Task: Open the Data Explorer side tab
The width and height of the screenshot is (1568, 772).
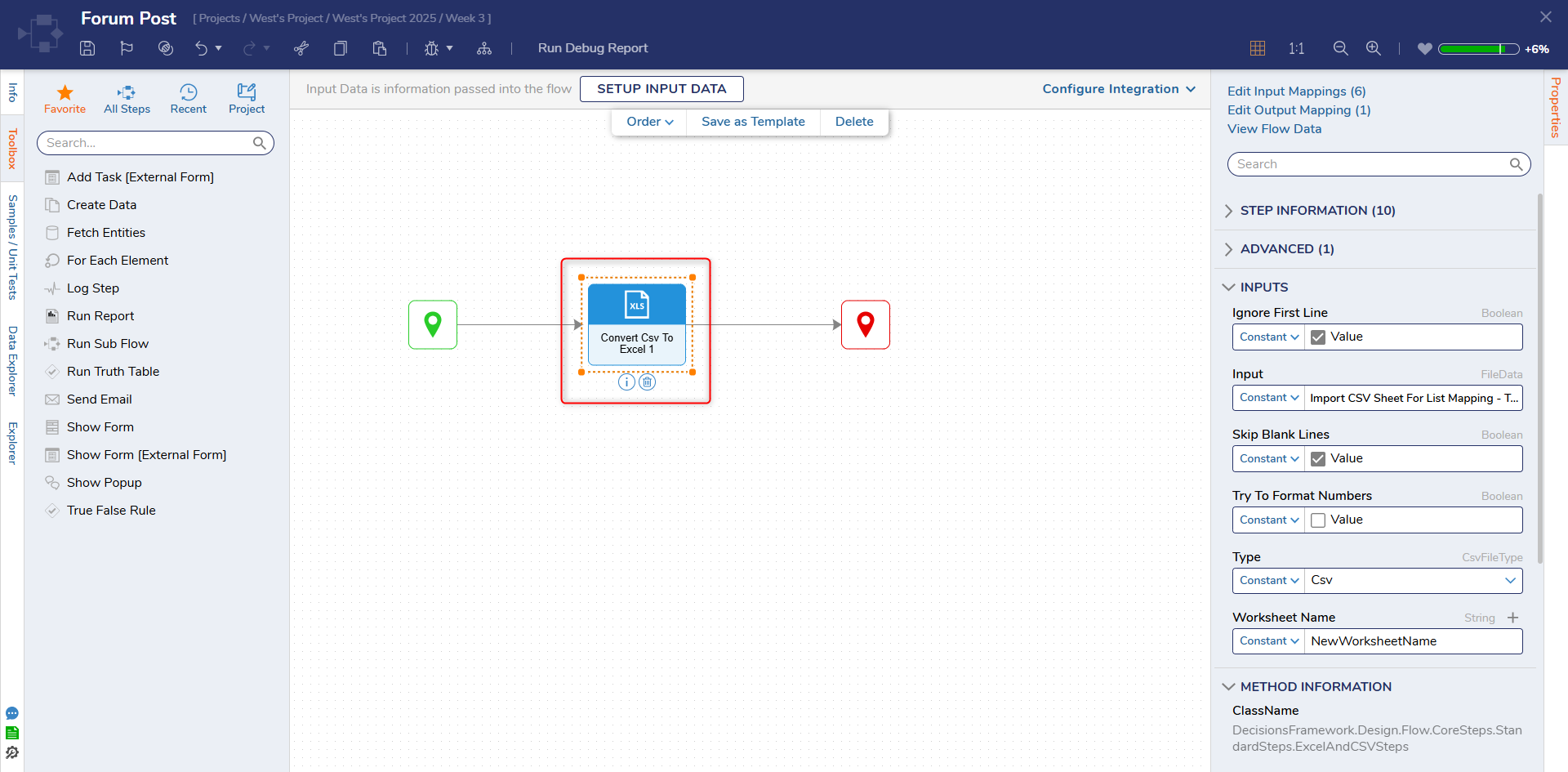Action: pos(12,360)
